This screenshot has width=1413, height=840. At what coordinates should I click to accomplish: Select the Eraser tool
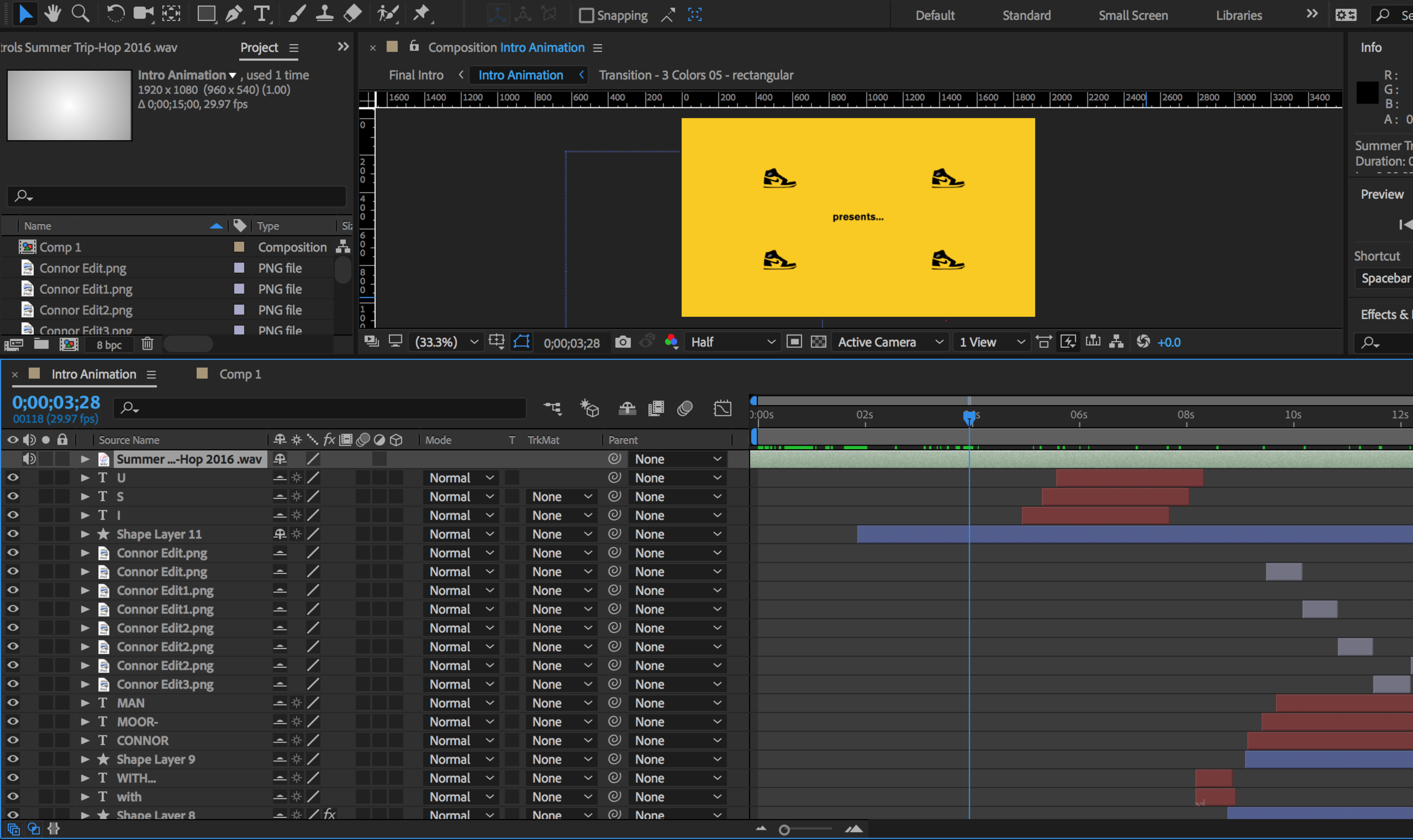[352, 14]
